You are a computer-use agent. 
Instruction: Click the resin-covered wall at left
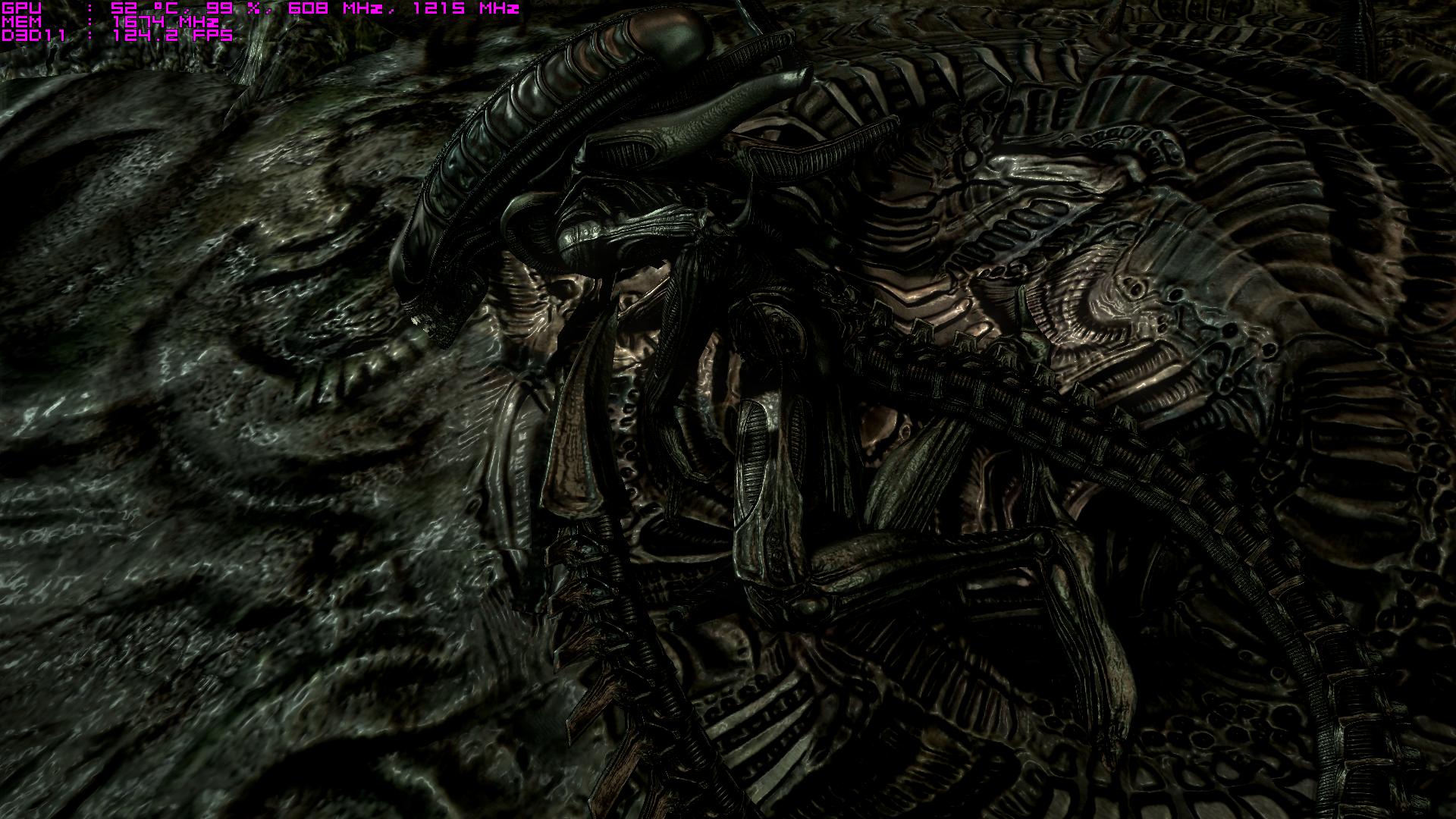[x=190, y=417]
